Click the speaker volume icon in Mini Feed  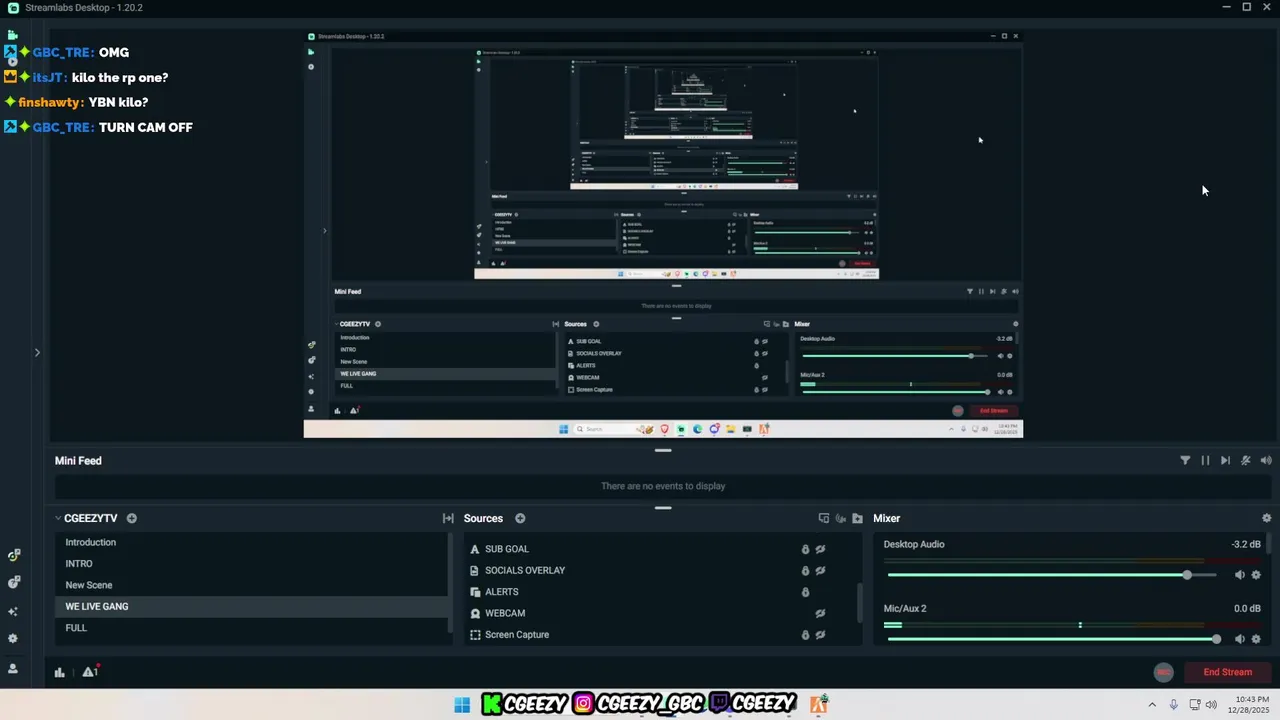pyautogui.click(x=1266, y=460)
